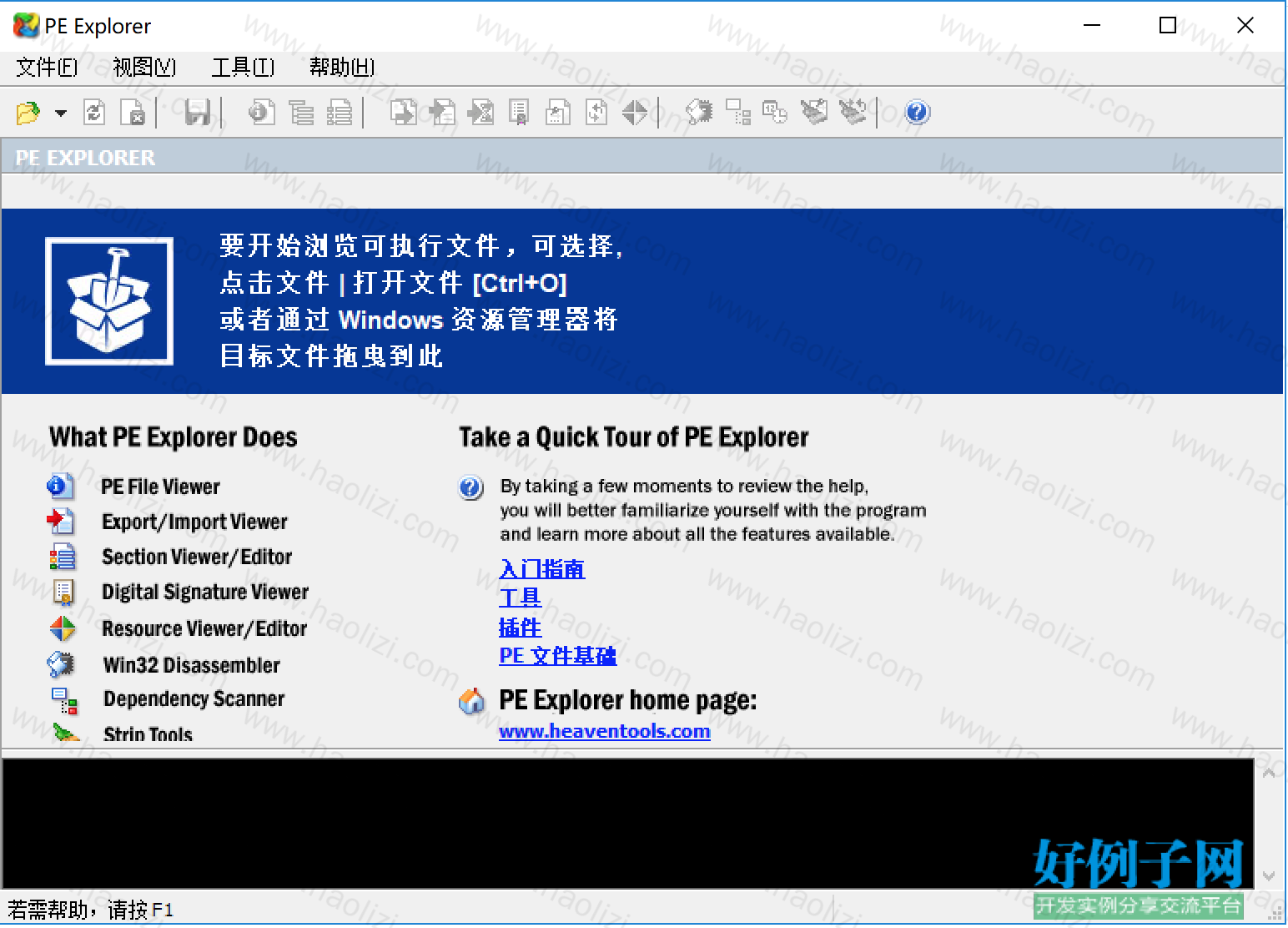Click the question mark icon beside the tour text

coord(471,487)
